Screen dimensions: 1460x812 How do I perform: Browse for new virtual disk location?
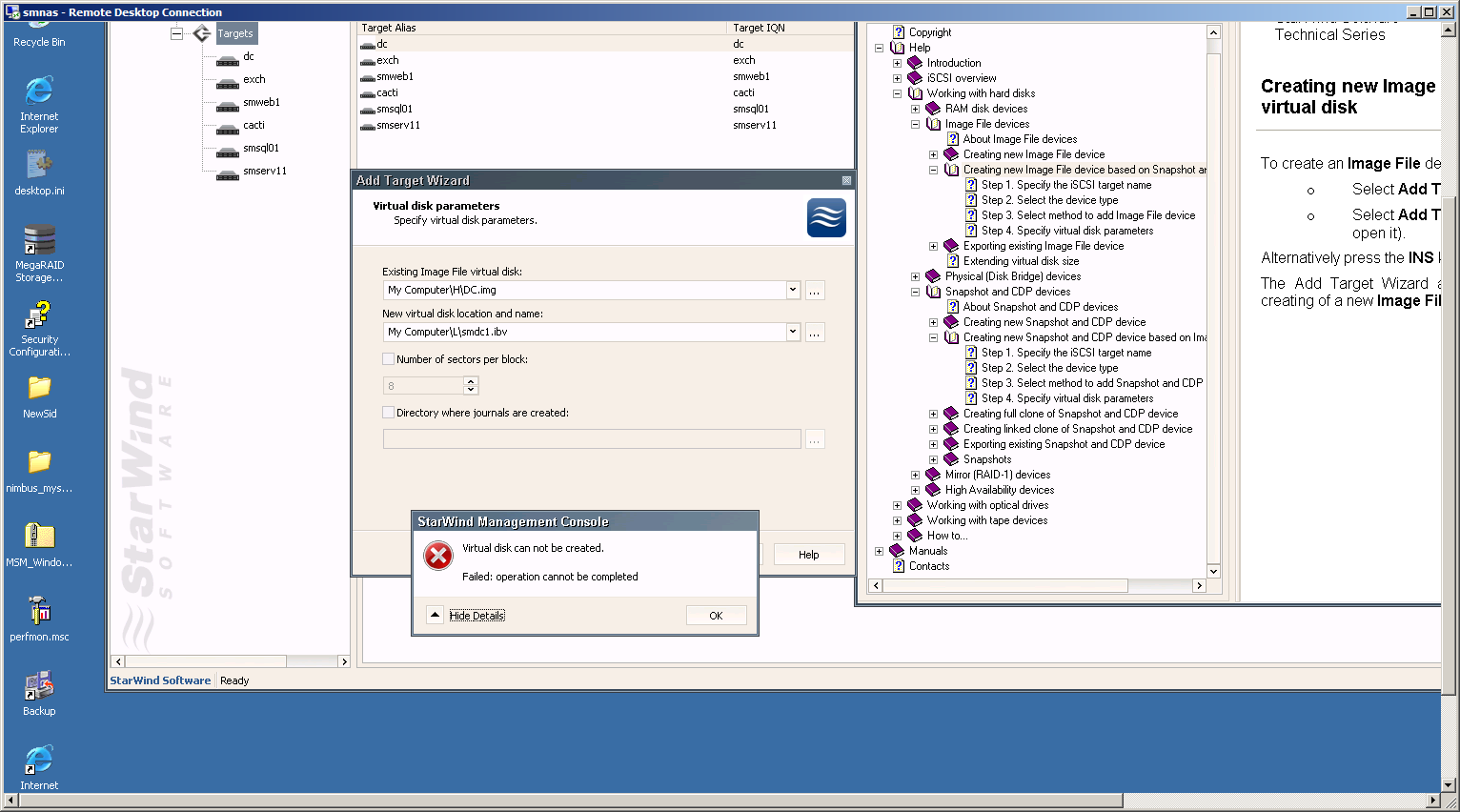point(815,333)
